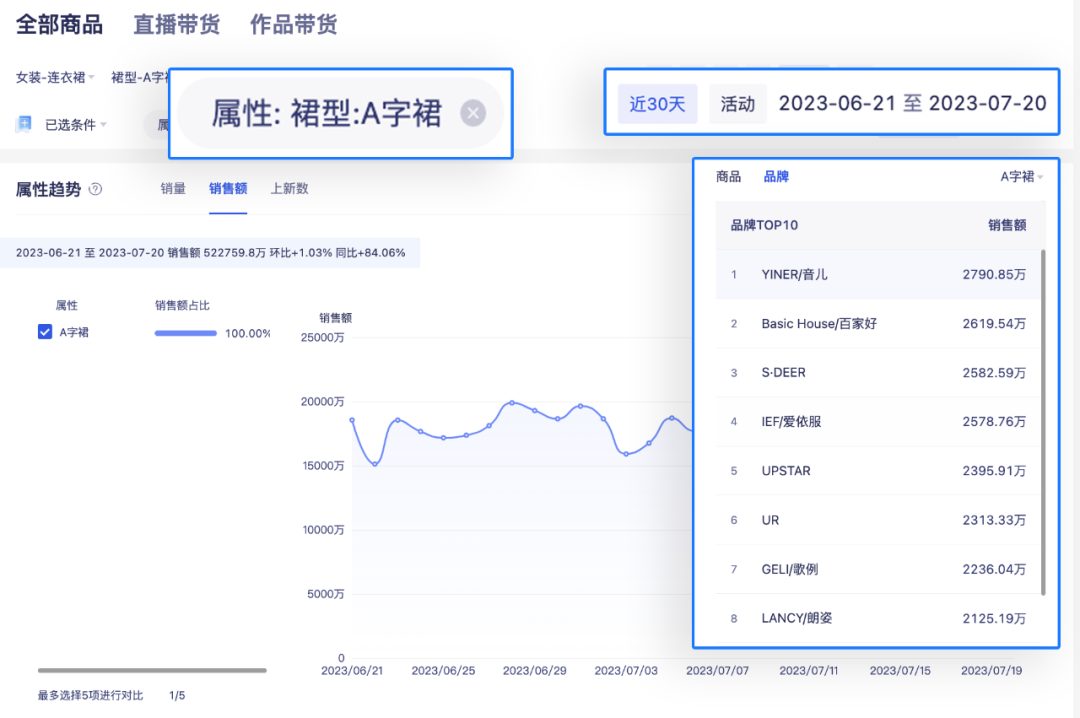Switch to 作品带货 tab
1080x718 pixels.
pyautogui.click(x=293, y=24)
